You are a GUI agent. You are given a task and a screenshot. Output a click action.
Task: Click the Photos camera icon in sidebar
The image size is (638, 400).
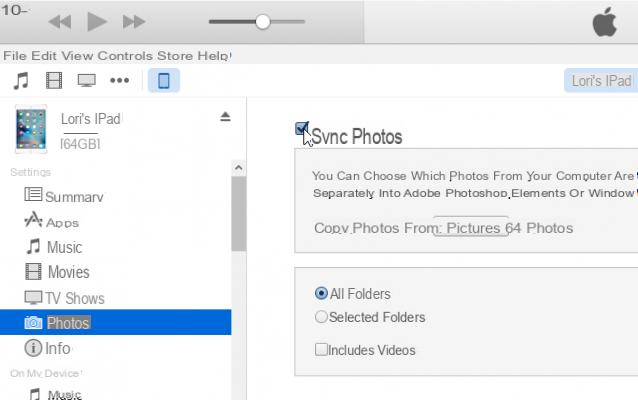(33, 323)
